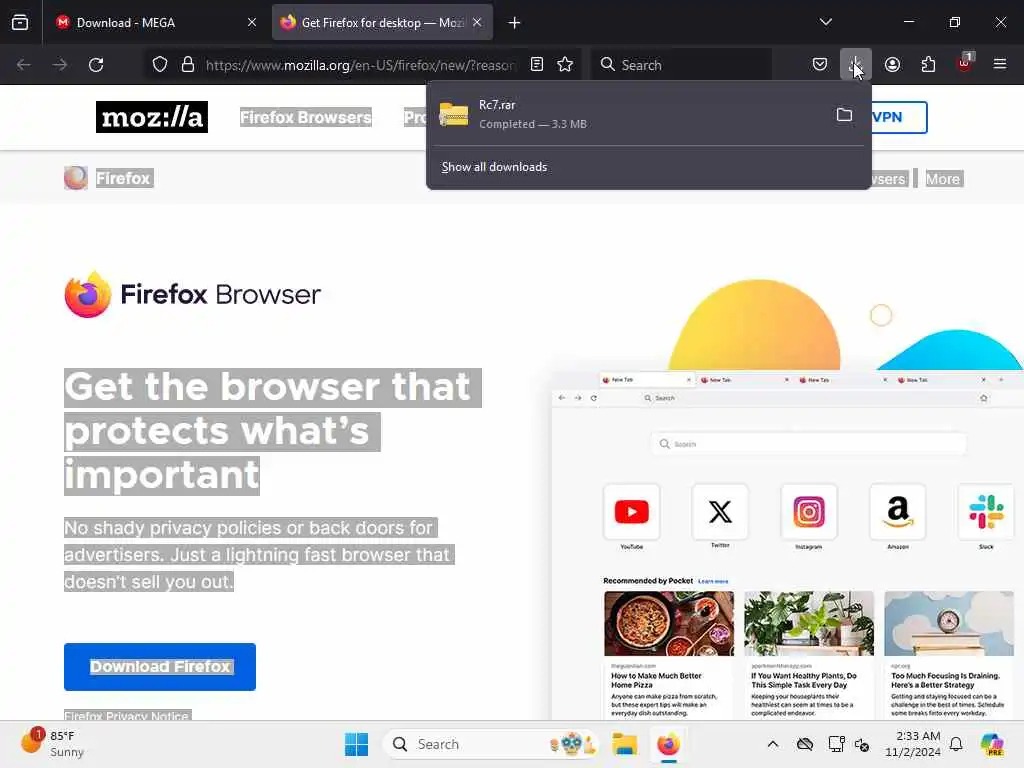
Task: Open clock showing 2:33 AM
Action: point(913,744)
